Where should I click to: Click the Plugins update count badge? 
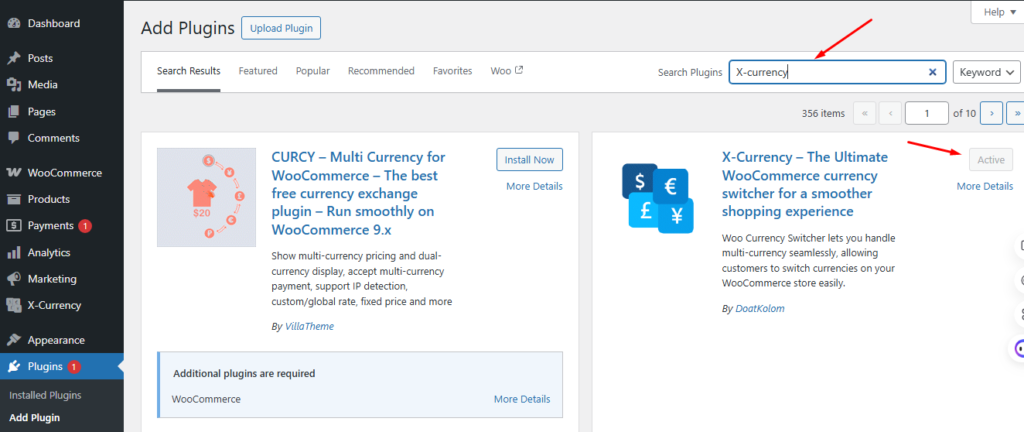tap(74, 367)
